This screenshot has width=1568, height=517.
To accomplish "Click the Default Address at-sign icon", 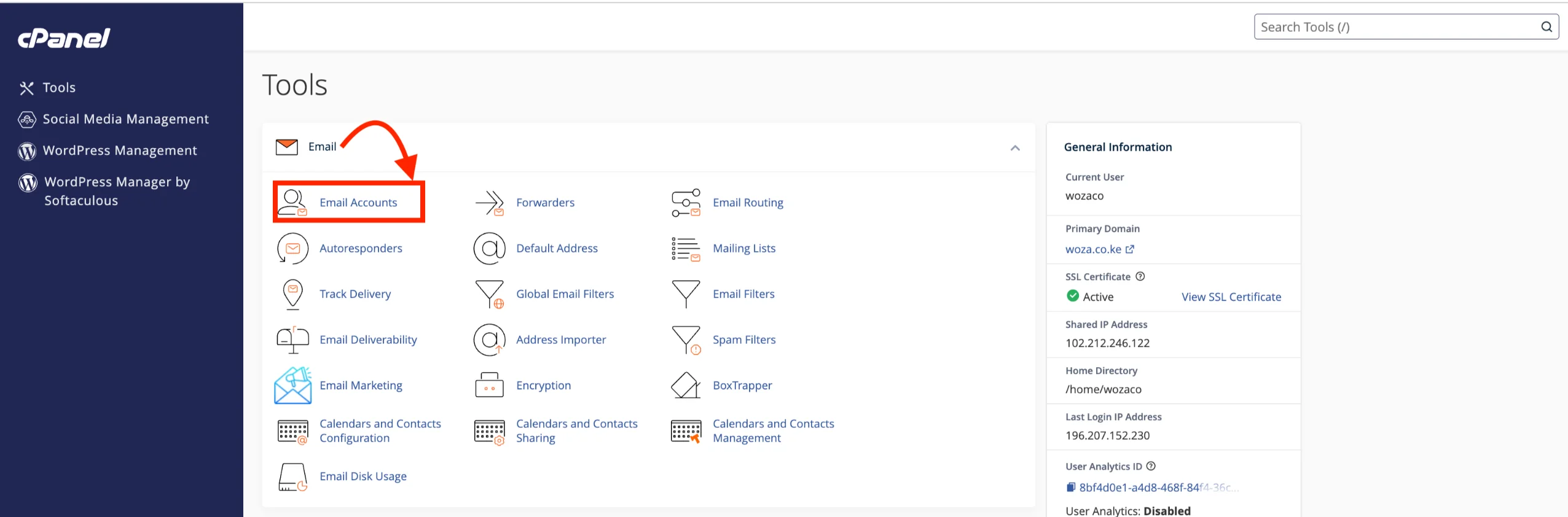I will tap(490, 248).
